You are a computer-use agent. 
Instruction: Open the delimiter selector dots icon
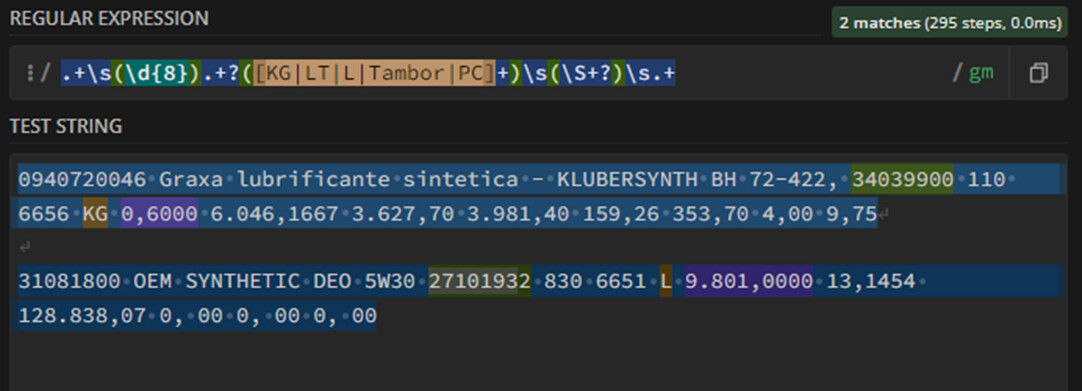pos(30,73)
